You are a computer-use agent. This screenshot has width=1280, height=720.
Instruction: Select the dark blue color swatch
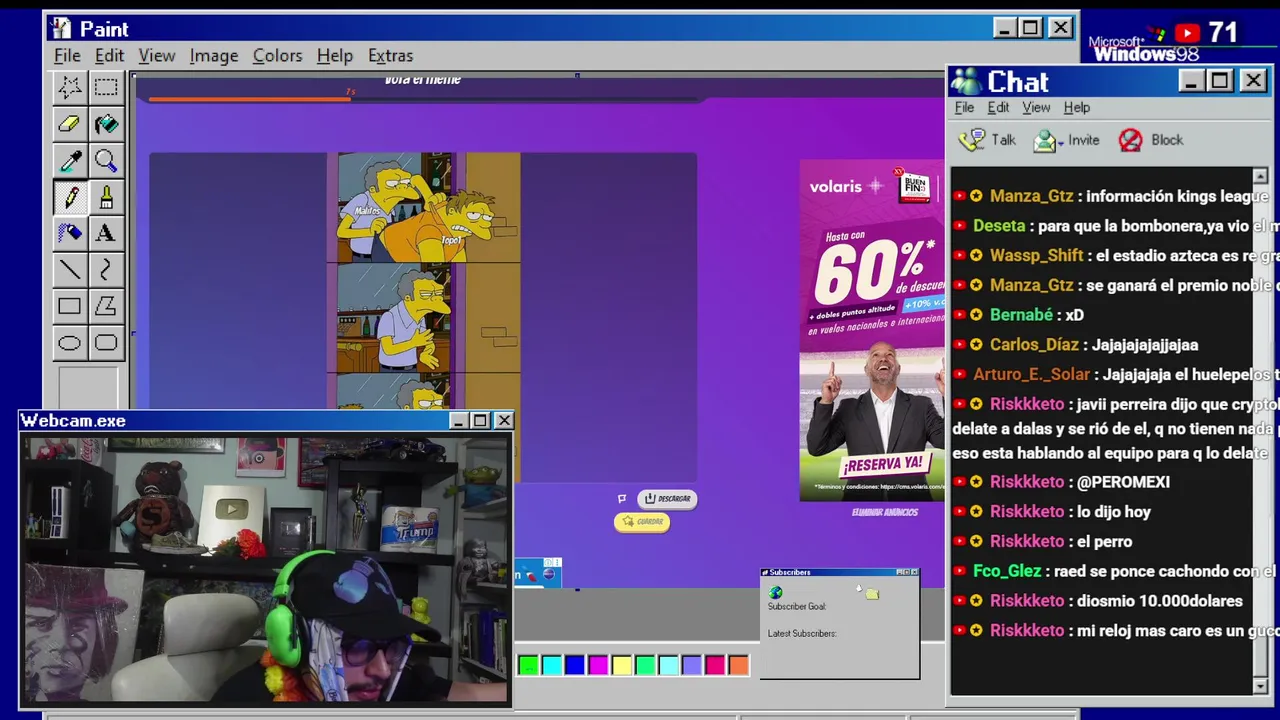point(574,665)
